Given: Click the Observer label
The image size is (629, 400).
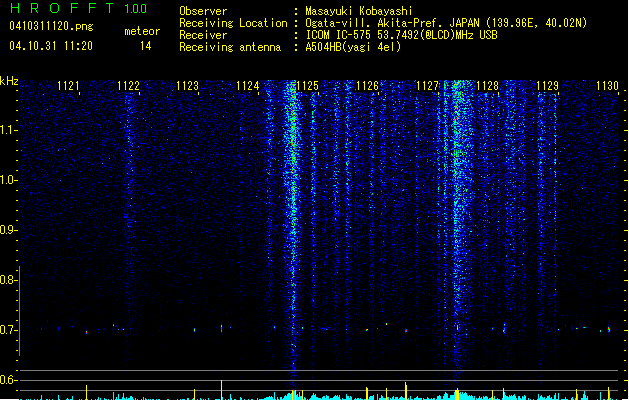Looking at the screenshot, I should tap(203, 11).
